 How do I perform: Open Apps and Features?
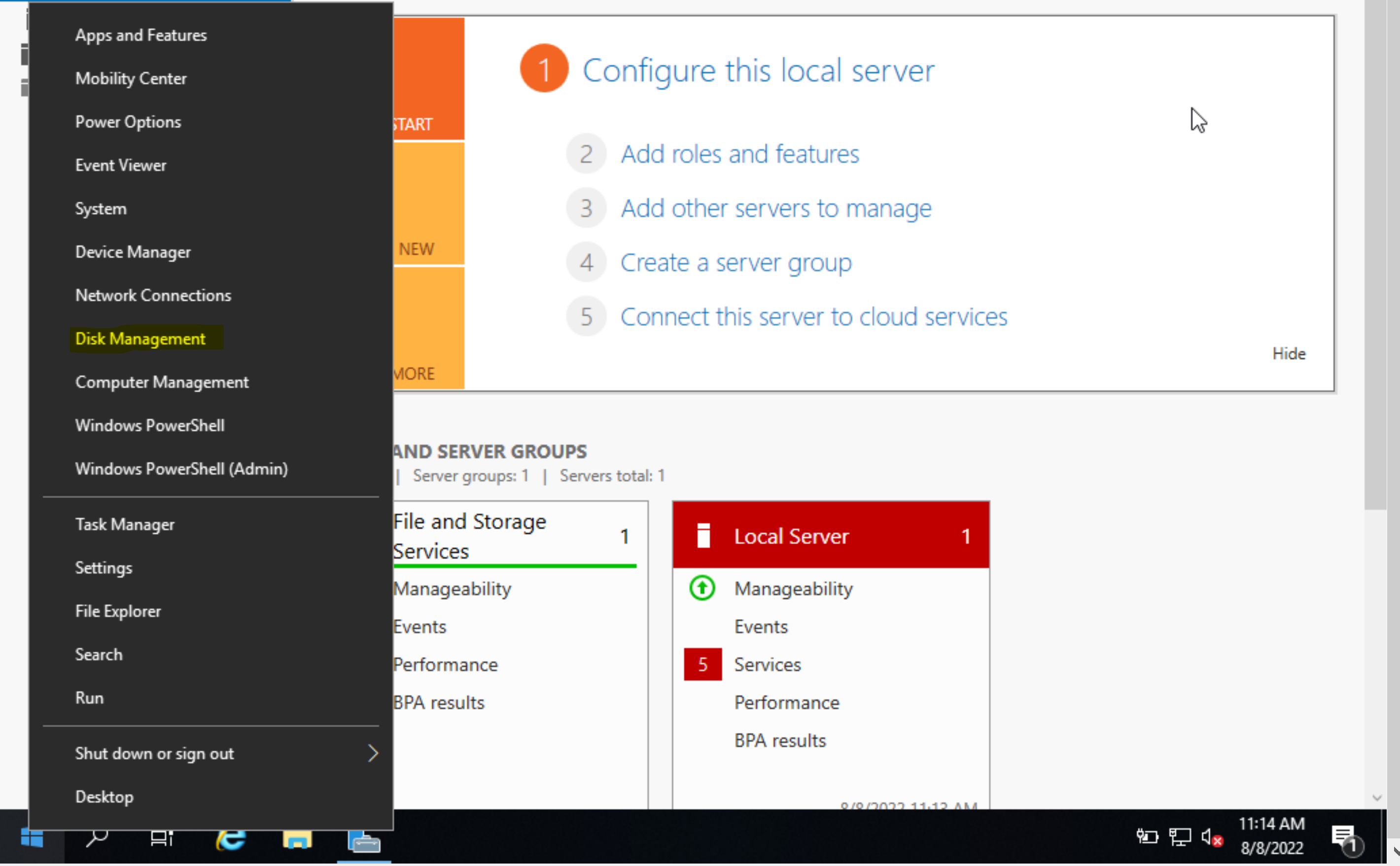(141, 35)
